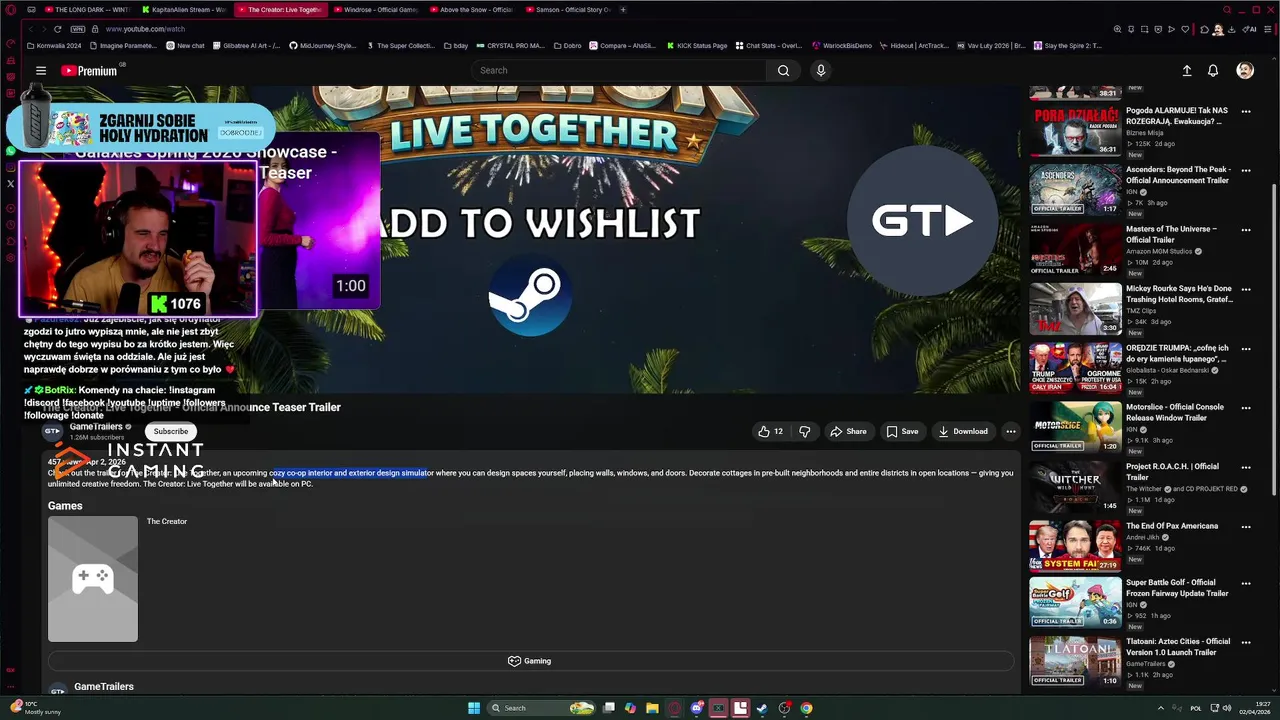This screenshot has width=1280, height=720.
Task: Open options menu for ORĘDZIE TRUMPA video
Action: point(1246,349)
